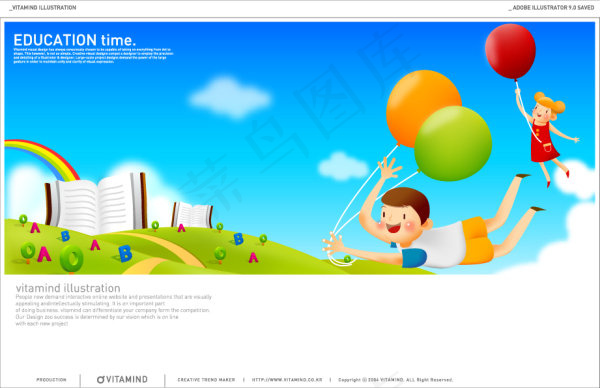Click the small open book
The height and width of the screenshot is (388, 600).
(192, 215)
